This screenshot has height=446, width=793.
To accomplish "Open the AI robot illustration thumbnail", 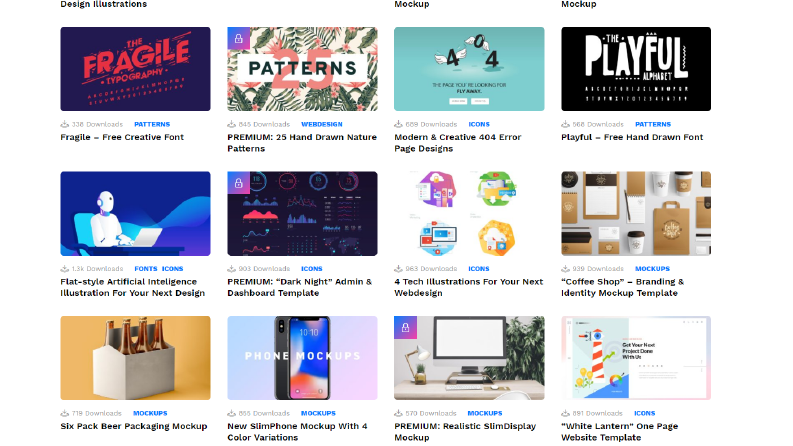I will (x=135, y=213).
